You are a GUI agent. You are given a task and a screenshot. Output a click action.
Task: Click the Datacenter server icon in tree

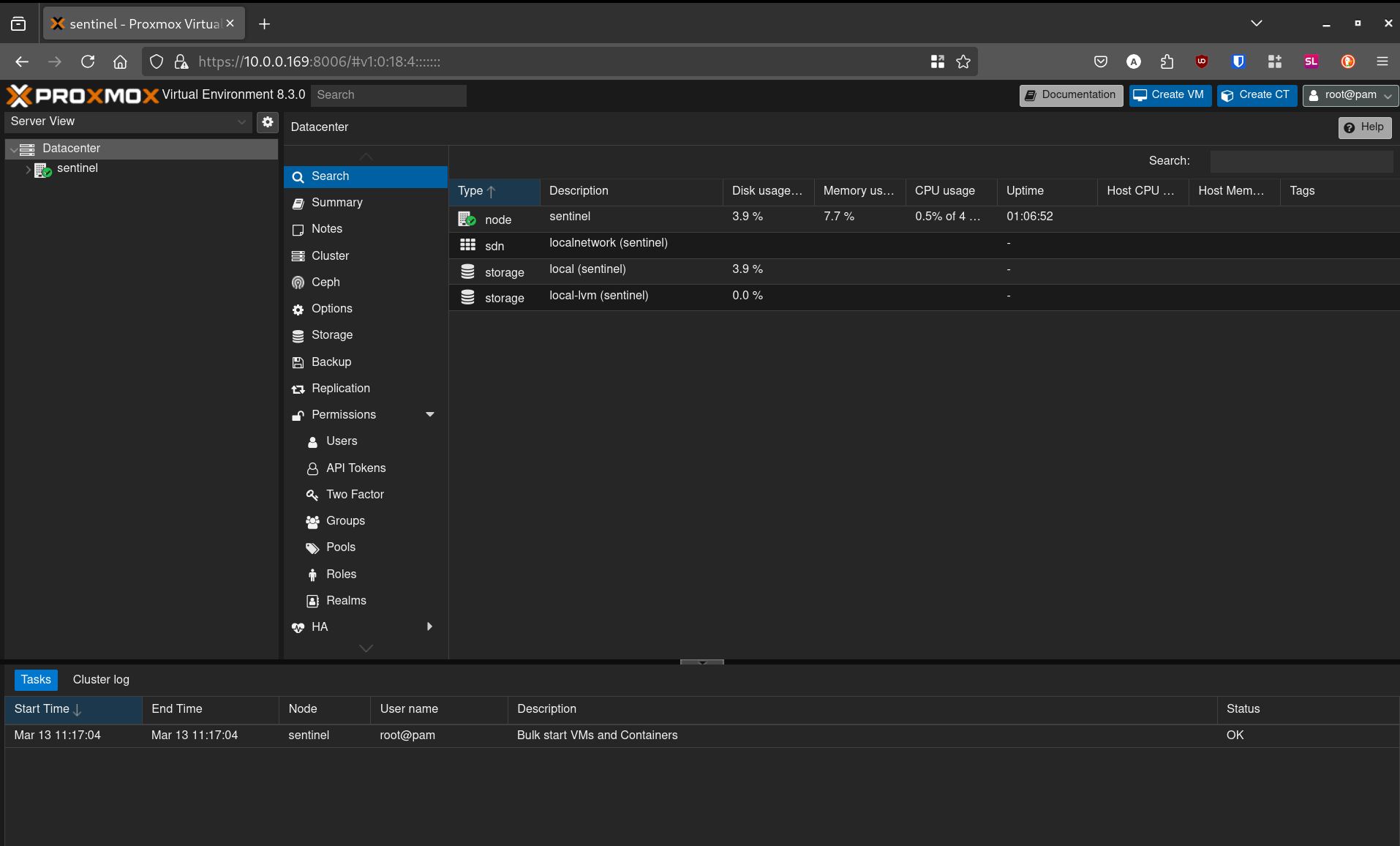27,149
